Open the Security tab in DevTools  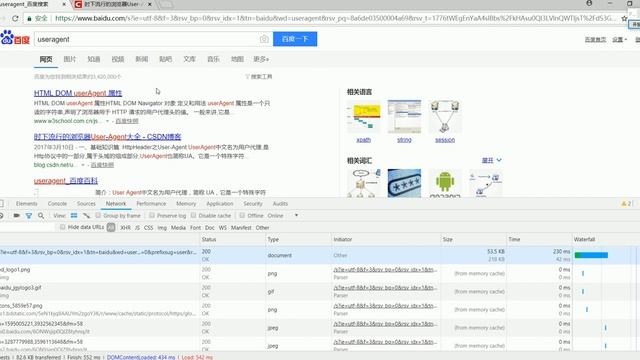253,204
